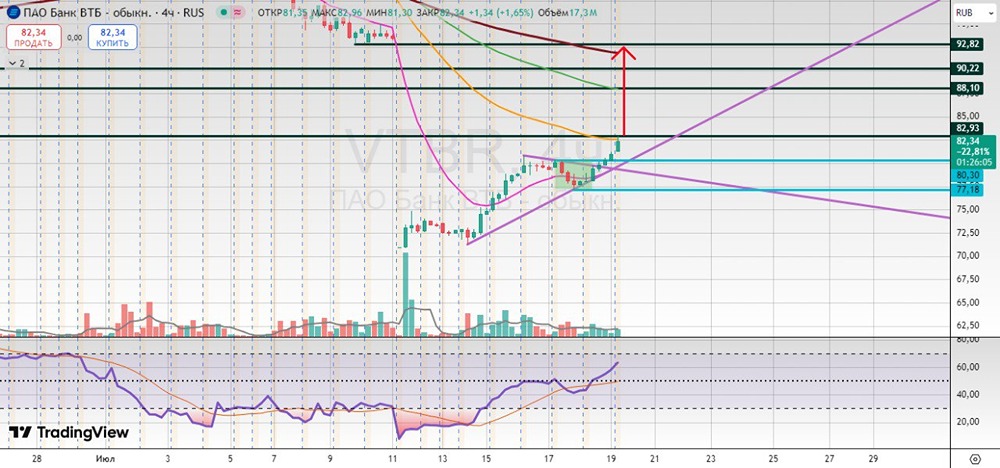Click the ПРОДАТЬ 82,34 sell button

coord(34,37)
